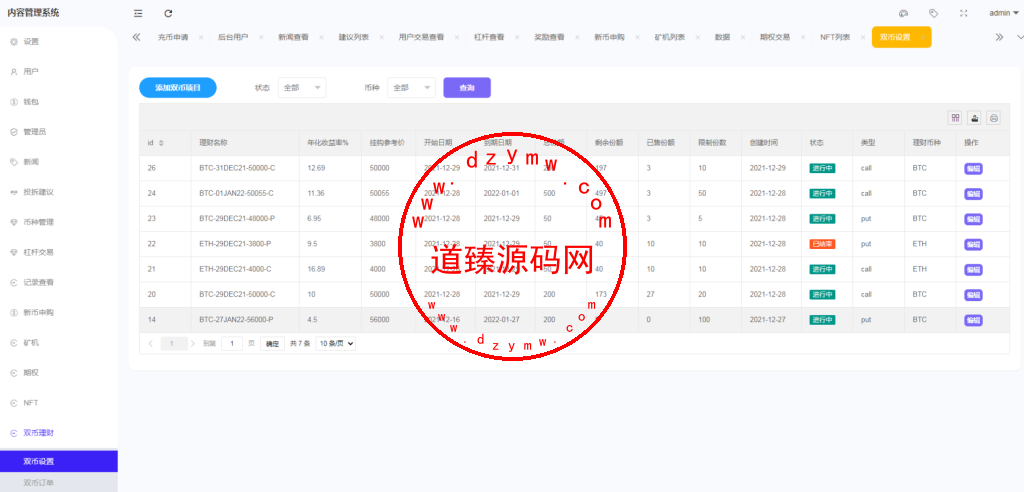Collapse the 双币理财 sidebar menu

[x=59, y=433]
